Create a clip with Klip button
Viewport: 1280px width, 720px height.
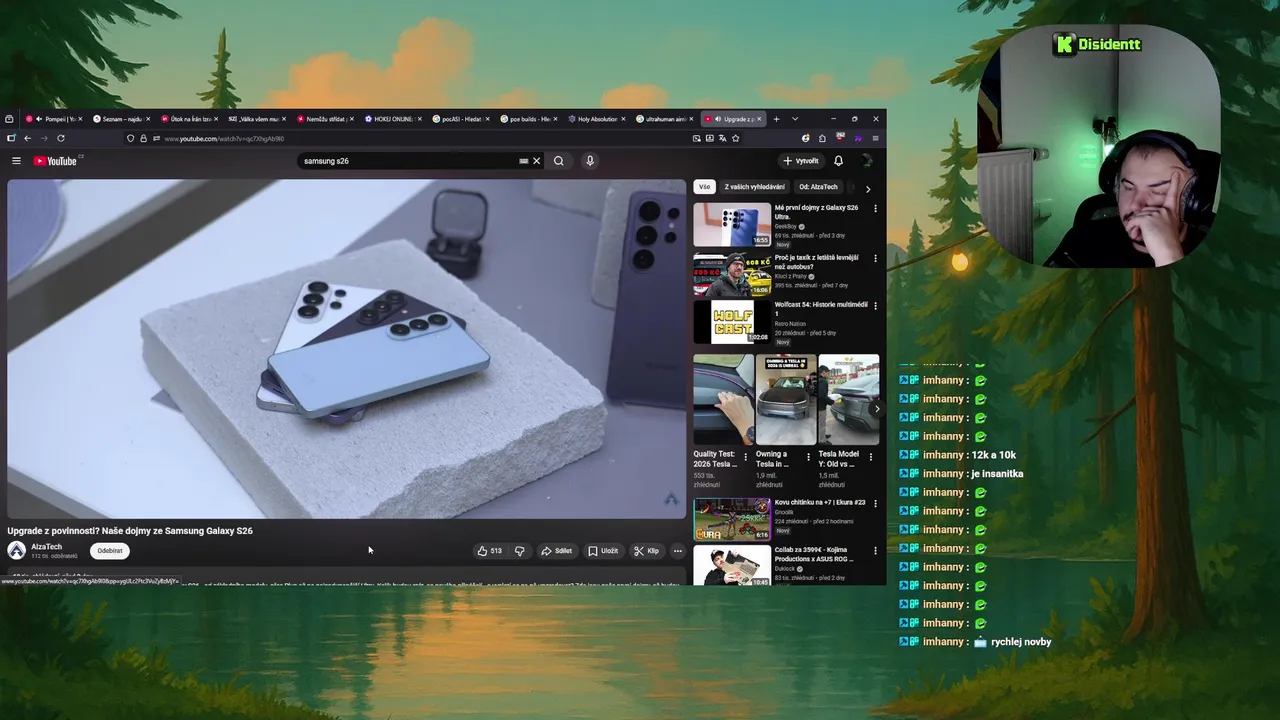click(x=647, y=551)
